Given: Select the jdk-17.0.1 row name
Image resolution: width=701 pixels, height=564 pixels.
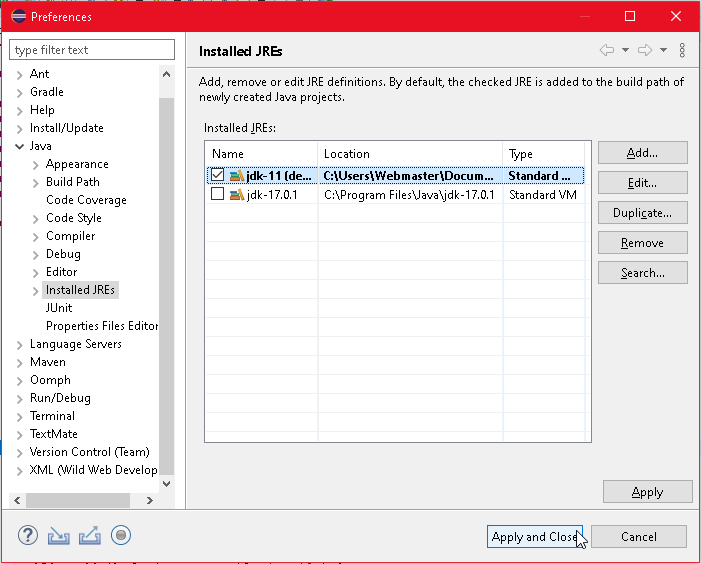Looking at the screenshot, I should pos(272,195).
